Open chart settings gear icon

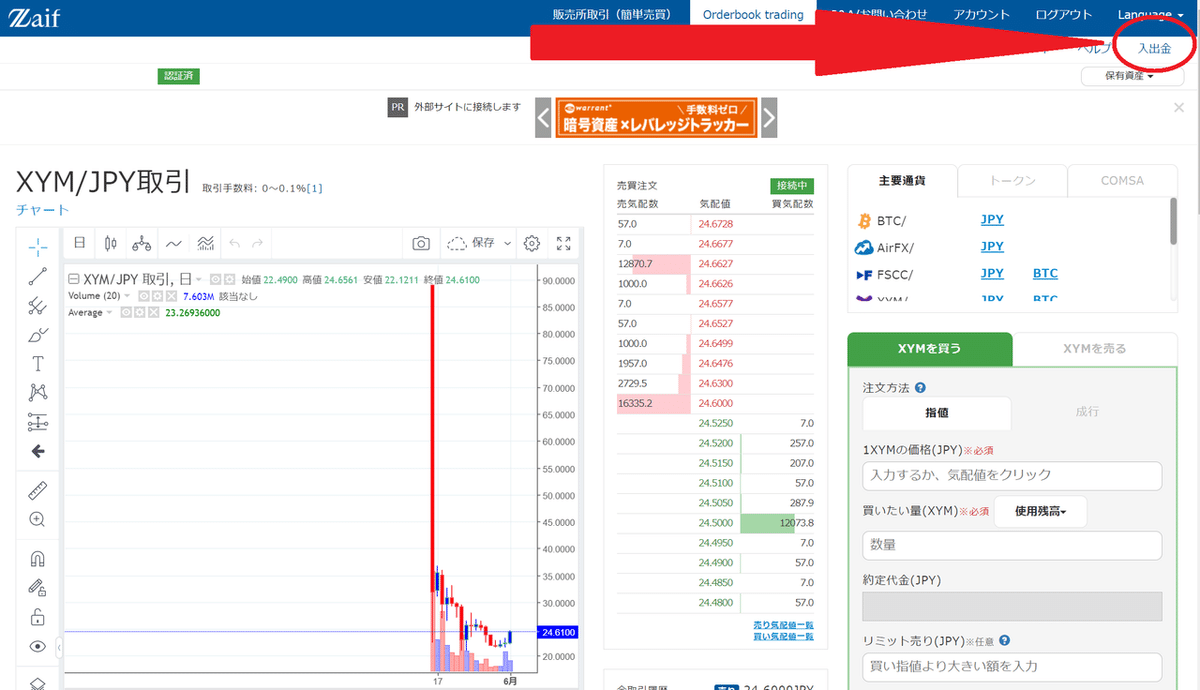point(532,243)
